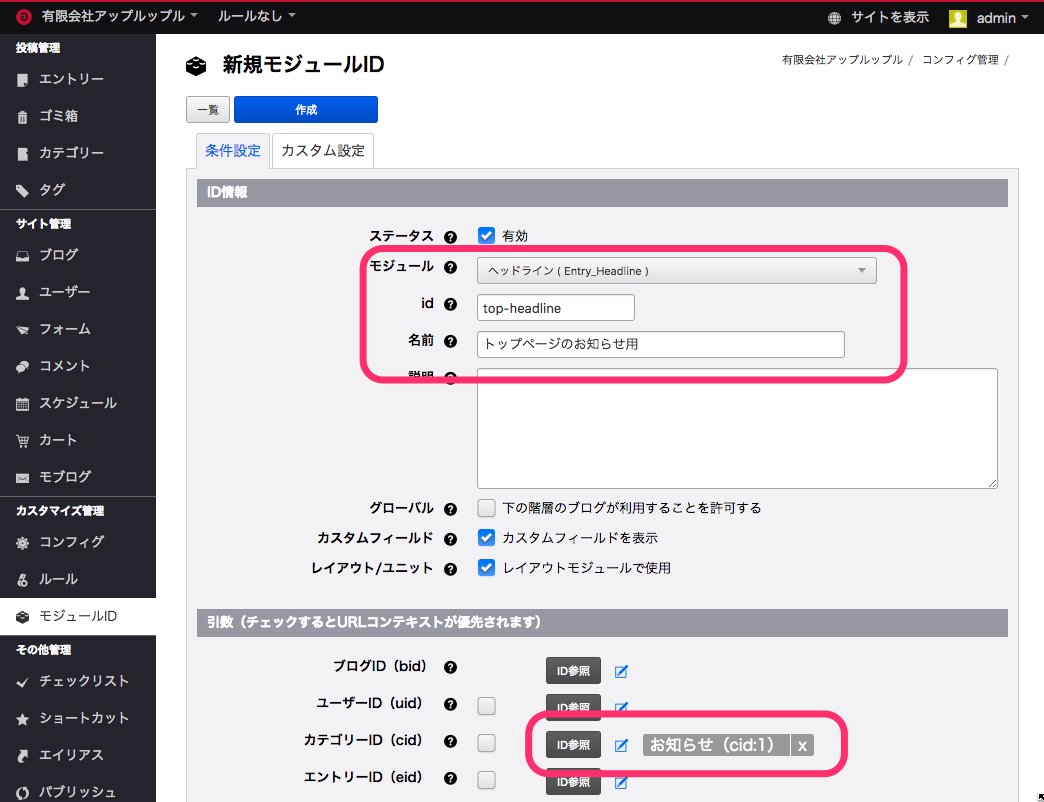
Task: Click the help icon next to グローバル
Action: coord(450,509)
